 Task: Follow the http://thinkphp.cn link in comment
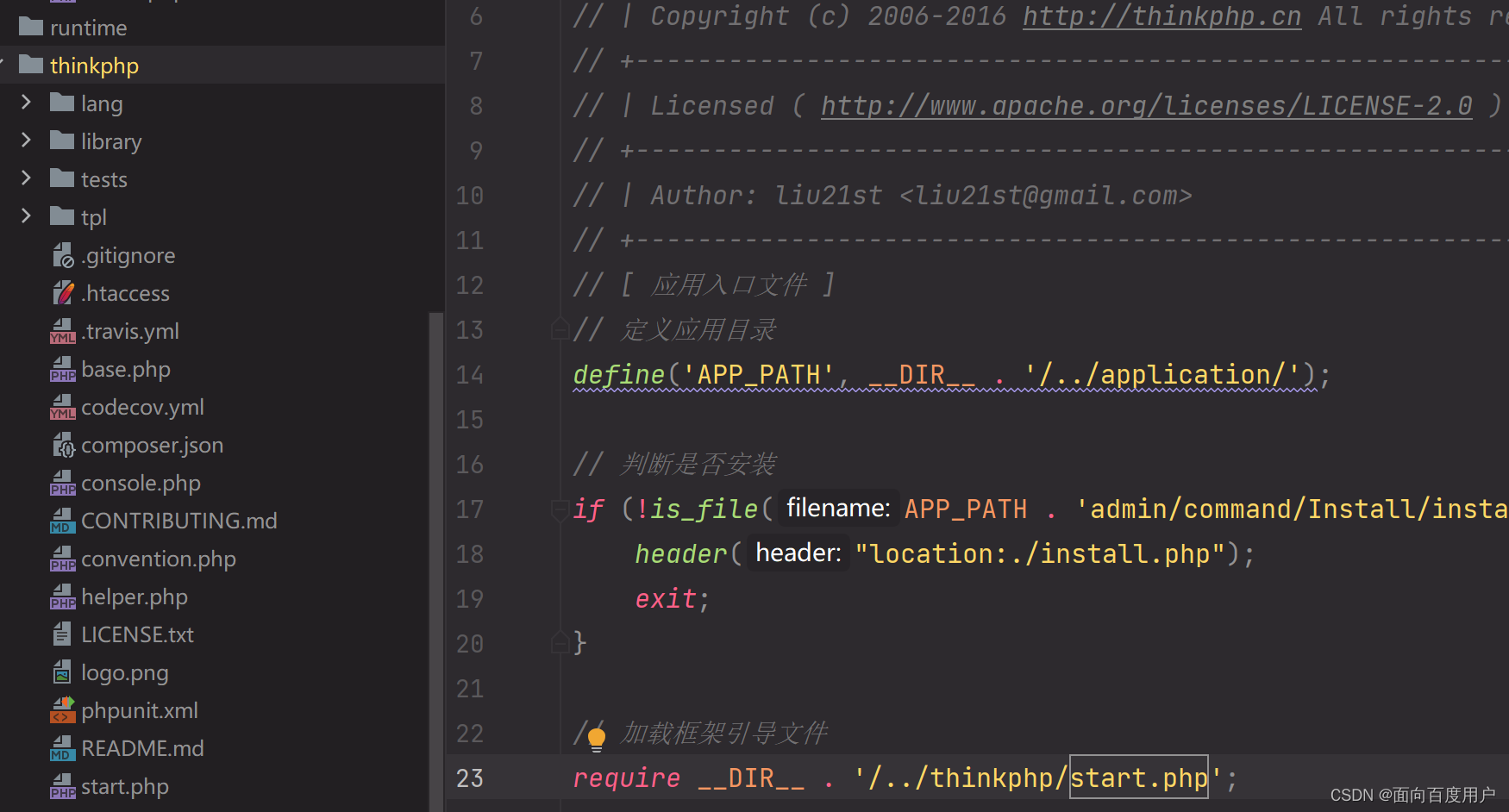1161,16
